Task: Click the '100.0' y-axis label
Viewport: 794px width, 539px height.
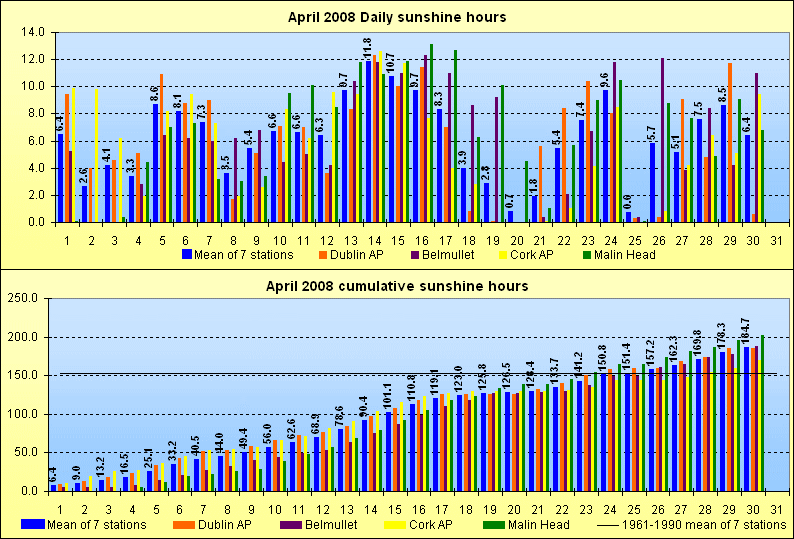Action: click(23, 414)
